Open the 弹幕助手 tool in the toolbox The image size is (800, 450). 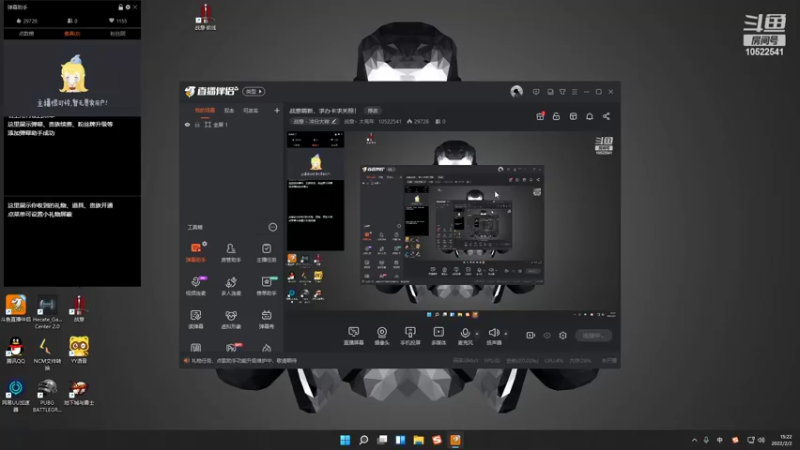[x=195, y=253]
